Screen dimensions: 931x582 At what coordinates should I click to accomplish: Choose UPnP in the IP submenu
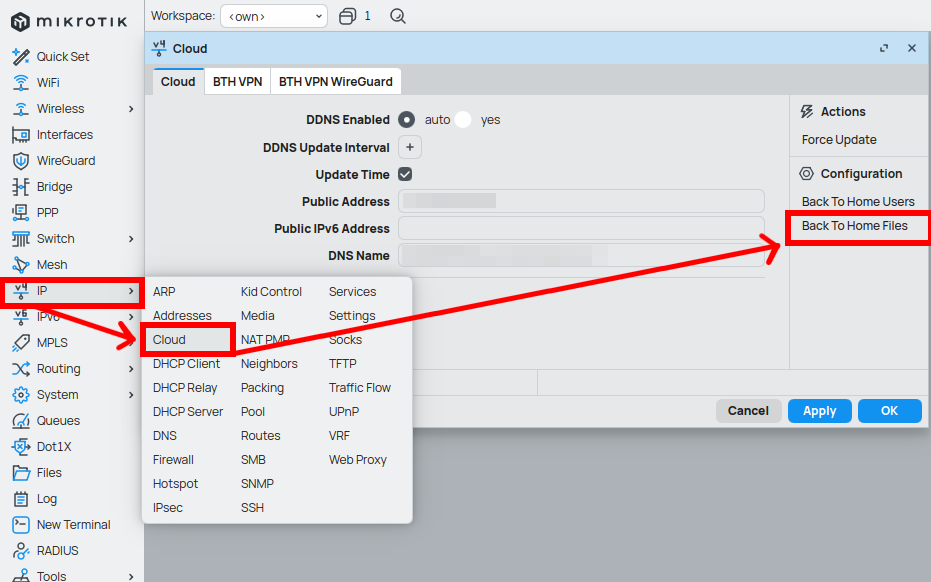coord(344,412)
